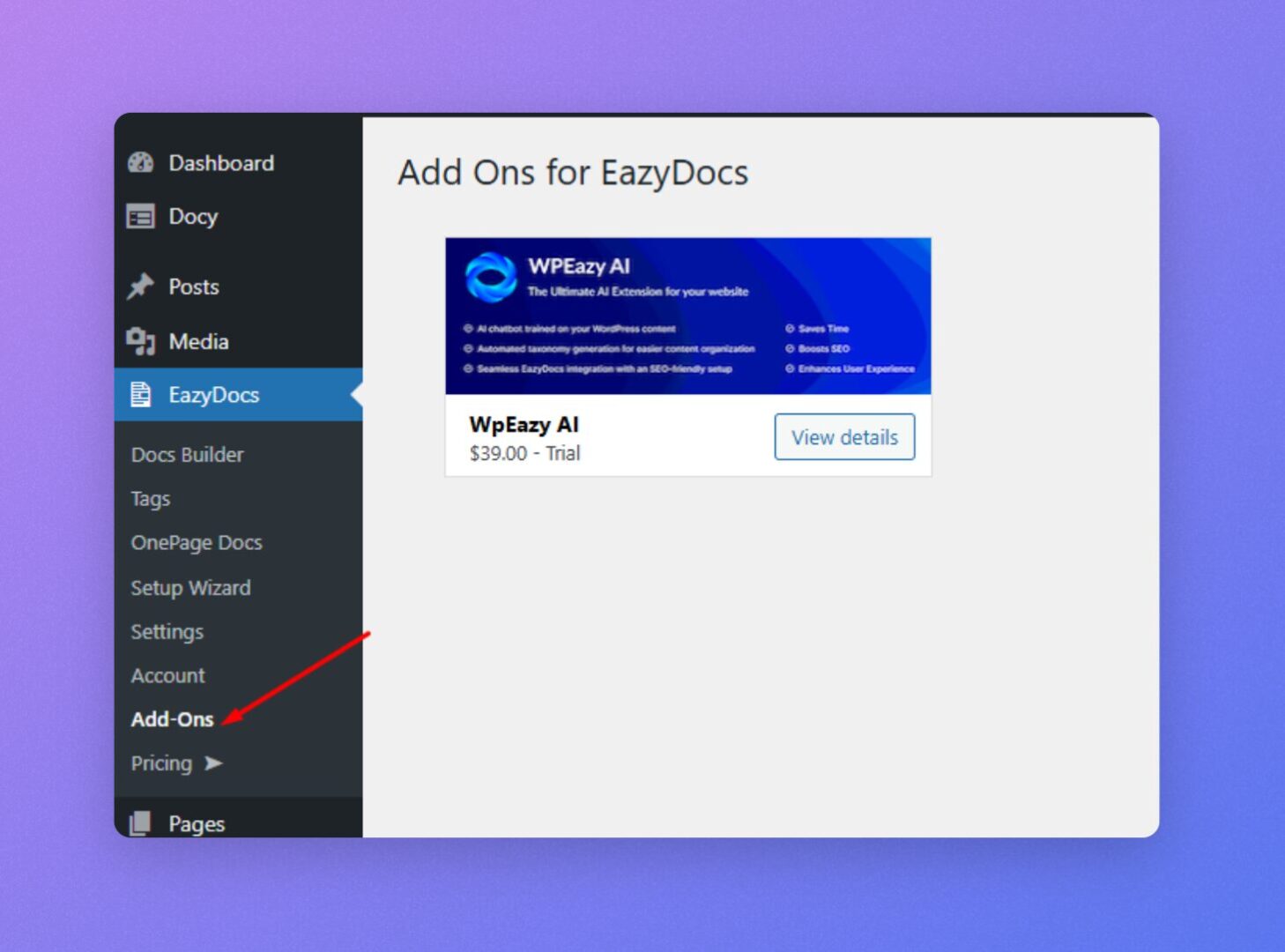Open the Tags submenu link

click(151, 499)
